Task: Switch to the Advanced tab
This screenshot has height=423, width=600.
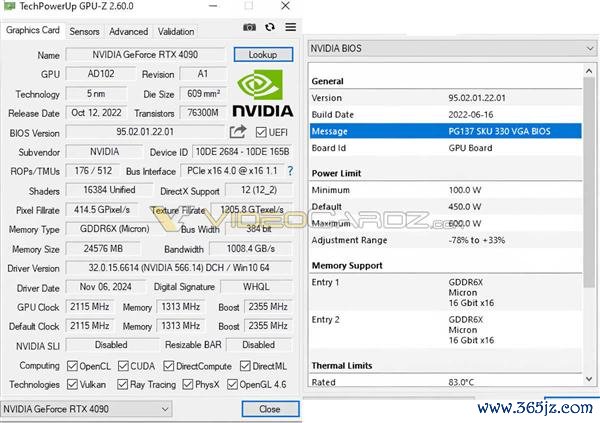Action: pyautogui.click(x=129, y=31)
